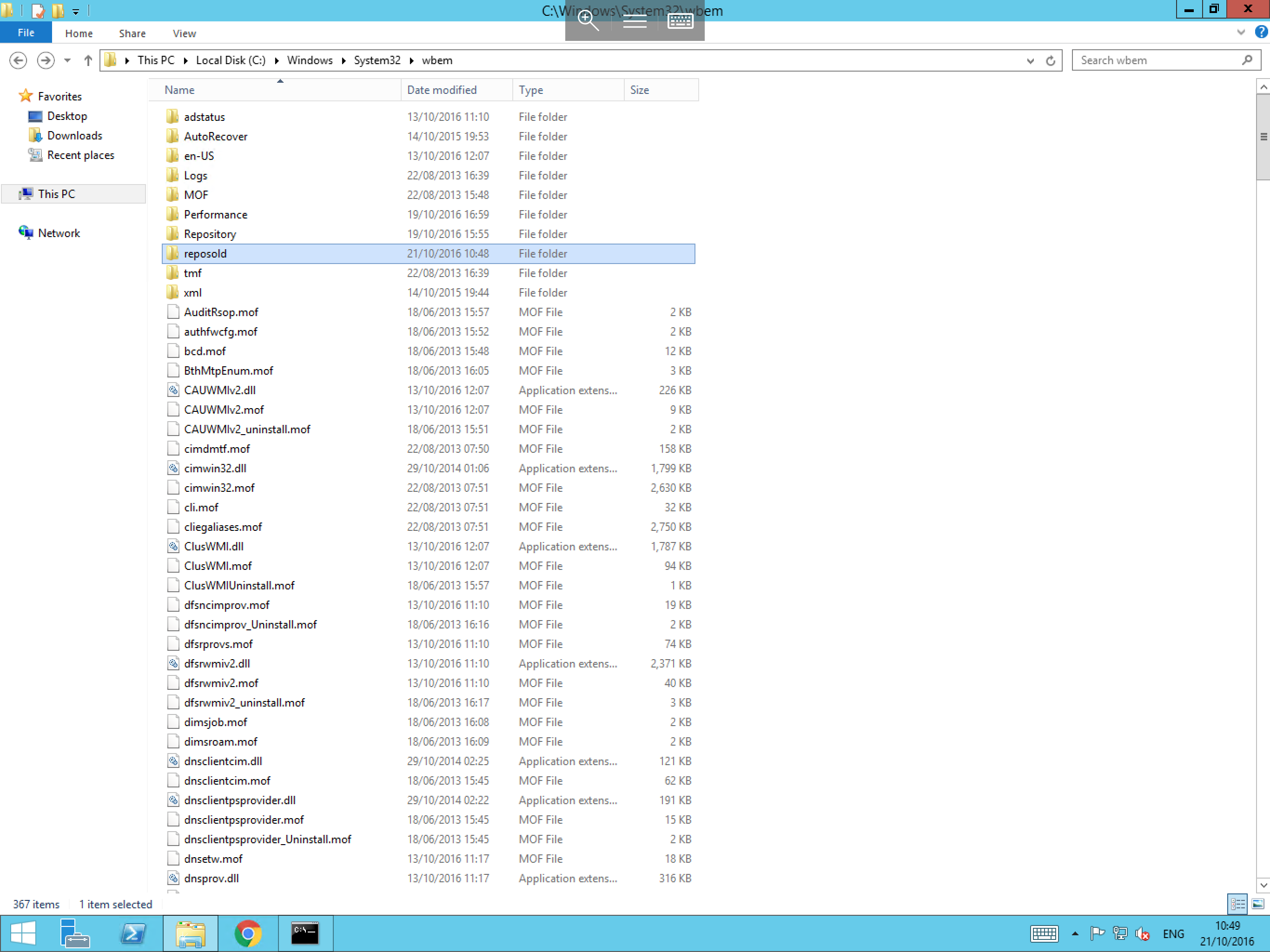
Task: Go up one folder level
Action: (x=88, y=60)
